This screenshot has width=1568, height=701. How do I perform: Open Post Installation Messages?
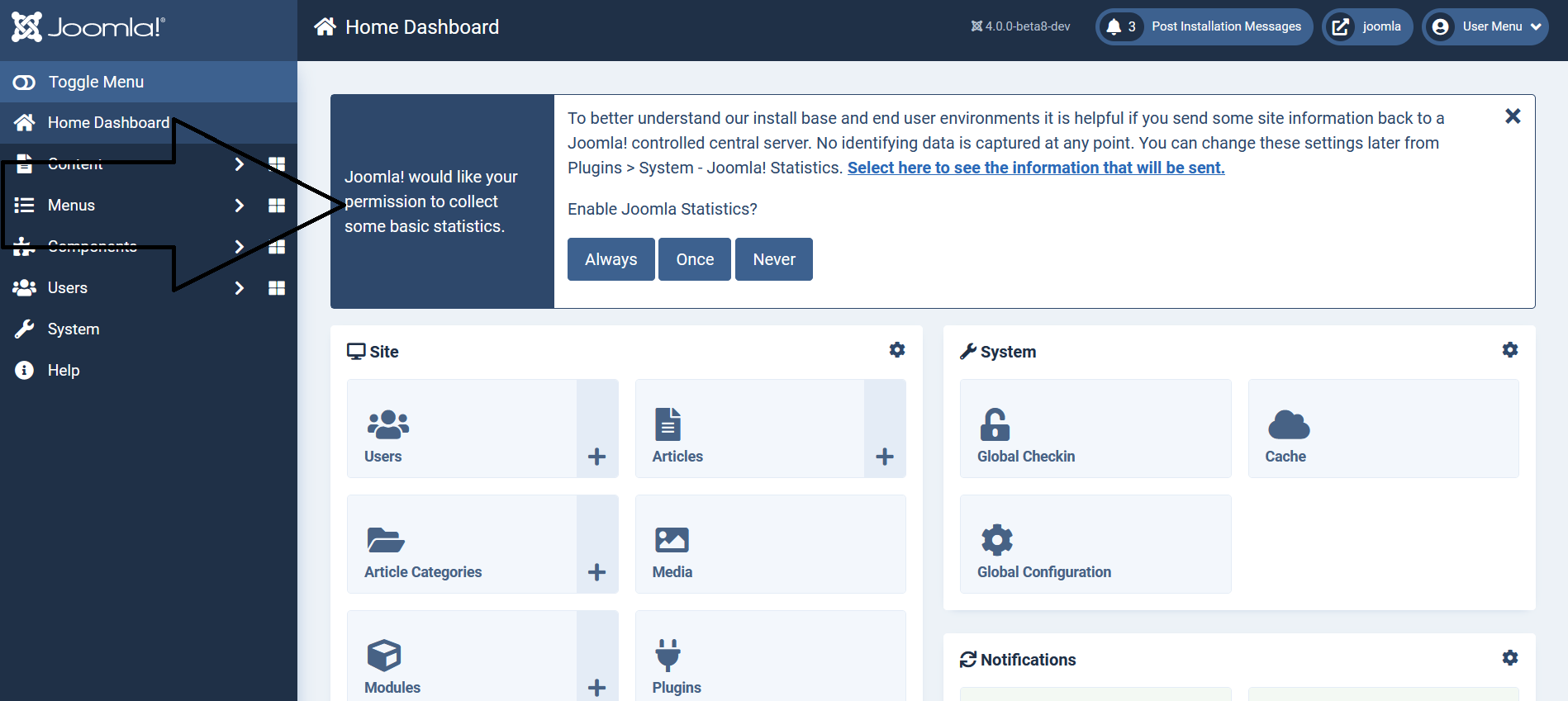click(1204, 26)
